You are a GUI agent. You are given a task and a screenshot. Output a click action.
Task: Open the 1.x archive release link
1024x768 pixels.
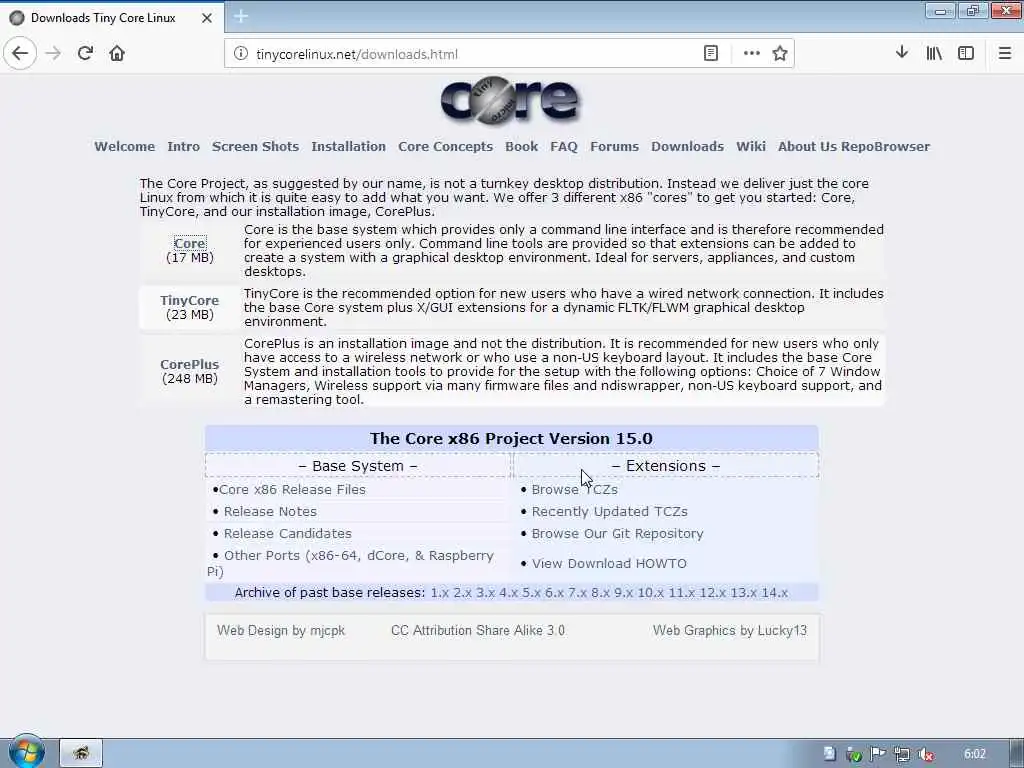pos(440,592)
